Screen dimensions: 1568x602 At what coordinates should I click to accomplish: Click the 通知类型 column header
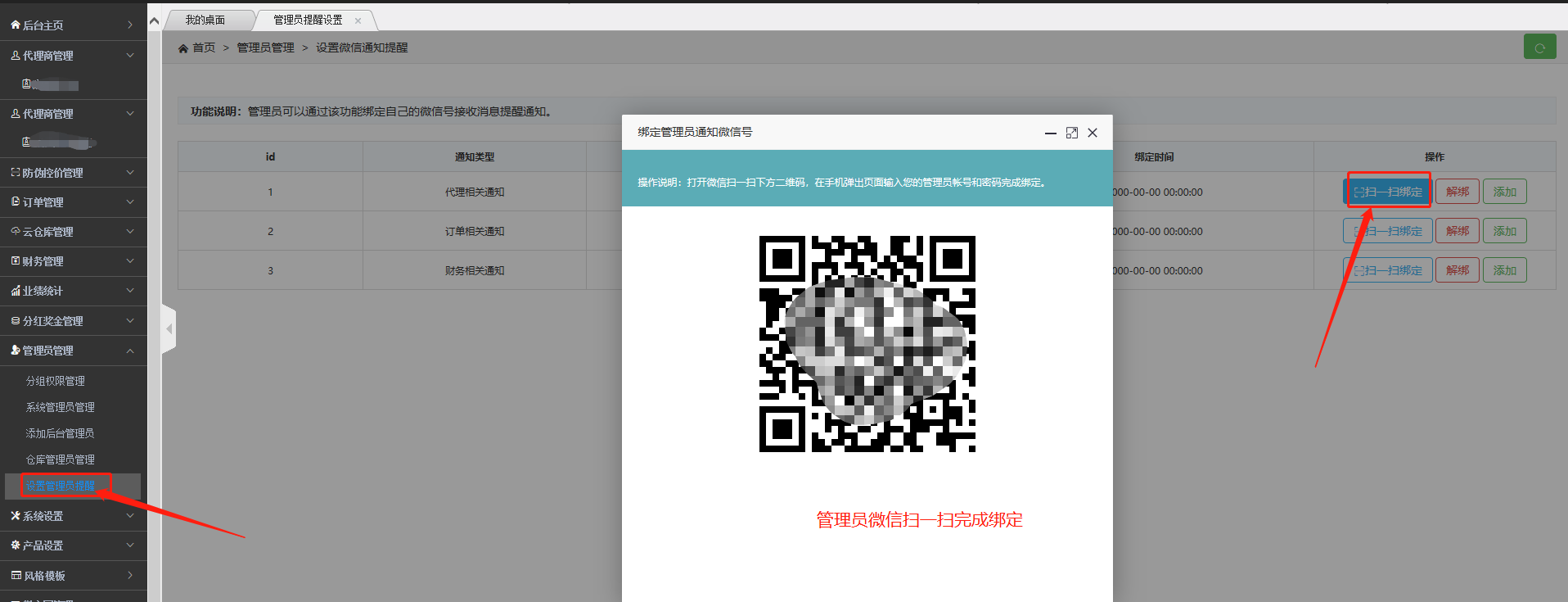[475, 157]
